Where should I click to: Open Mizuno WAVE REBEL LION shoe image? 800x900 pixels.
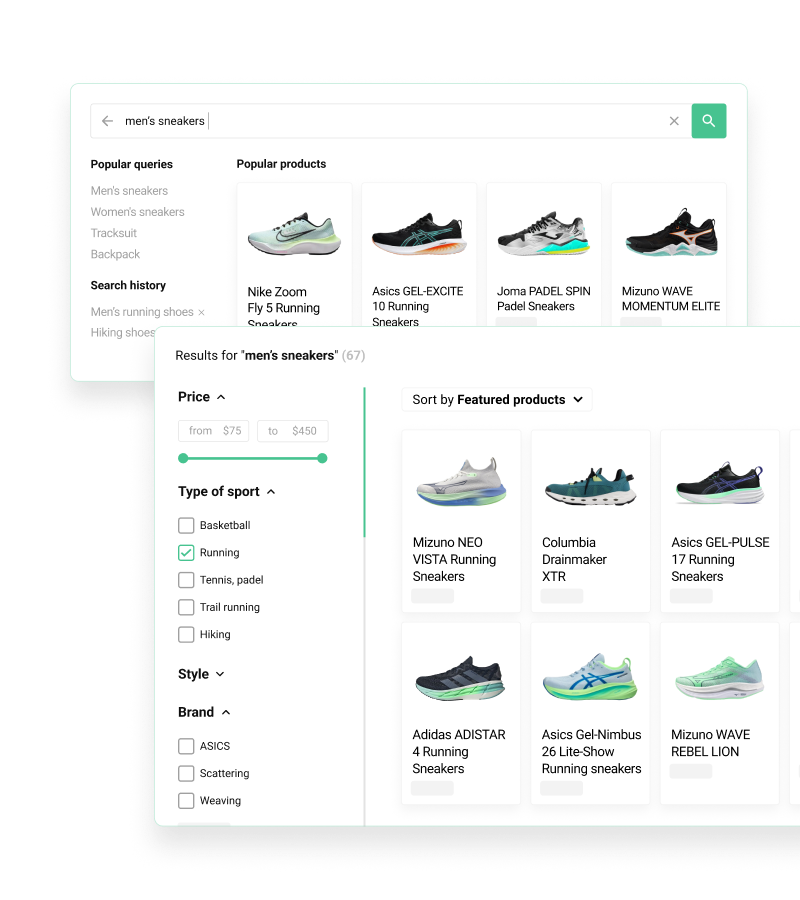coord(720,677)
